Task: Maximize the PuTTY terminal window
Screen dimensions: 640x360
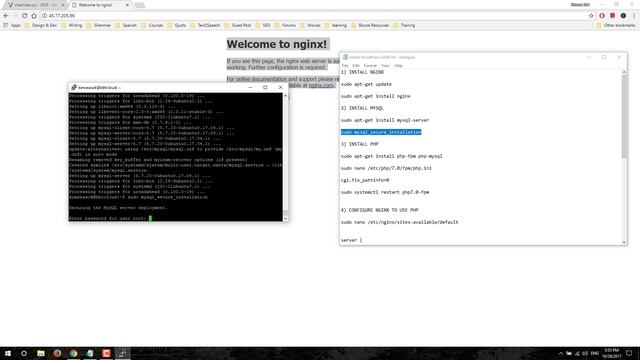Action: 265,87
